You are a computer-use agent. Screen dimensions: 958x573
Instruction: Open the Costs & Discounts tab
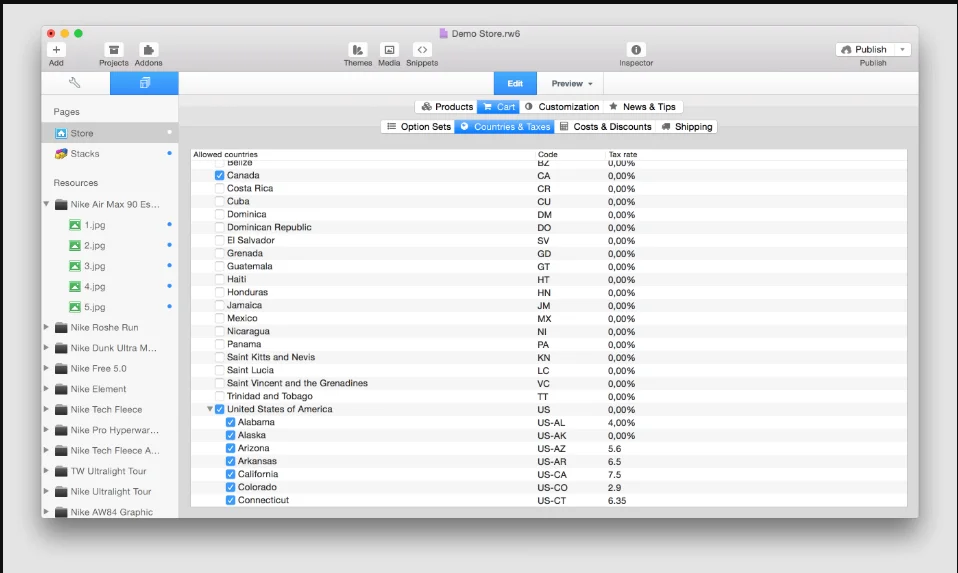coord(605,126)
